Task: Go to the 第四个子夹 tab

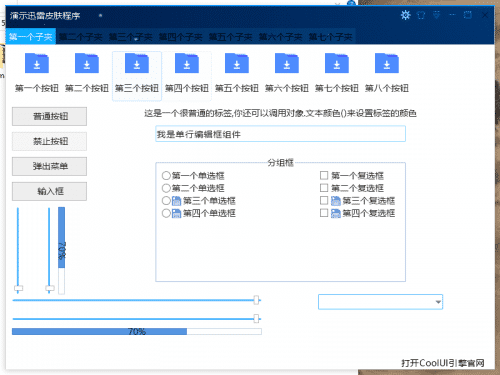Action: point(181,37)
